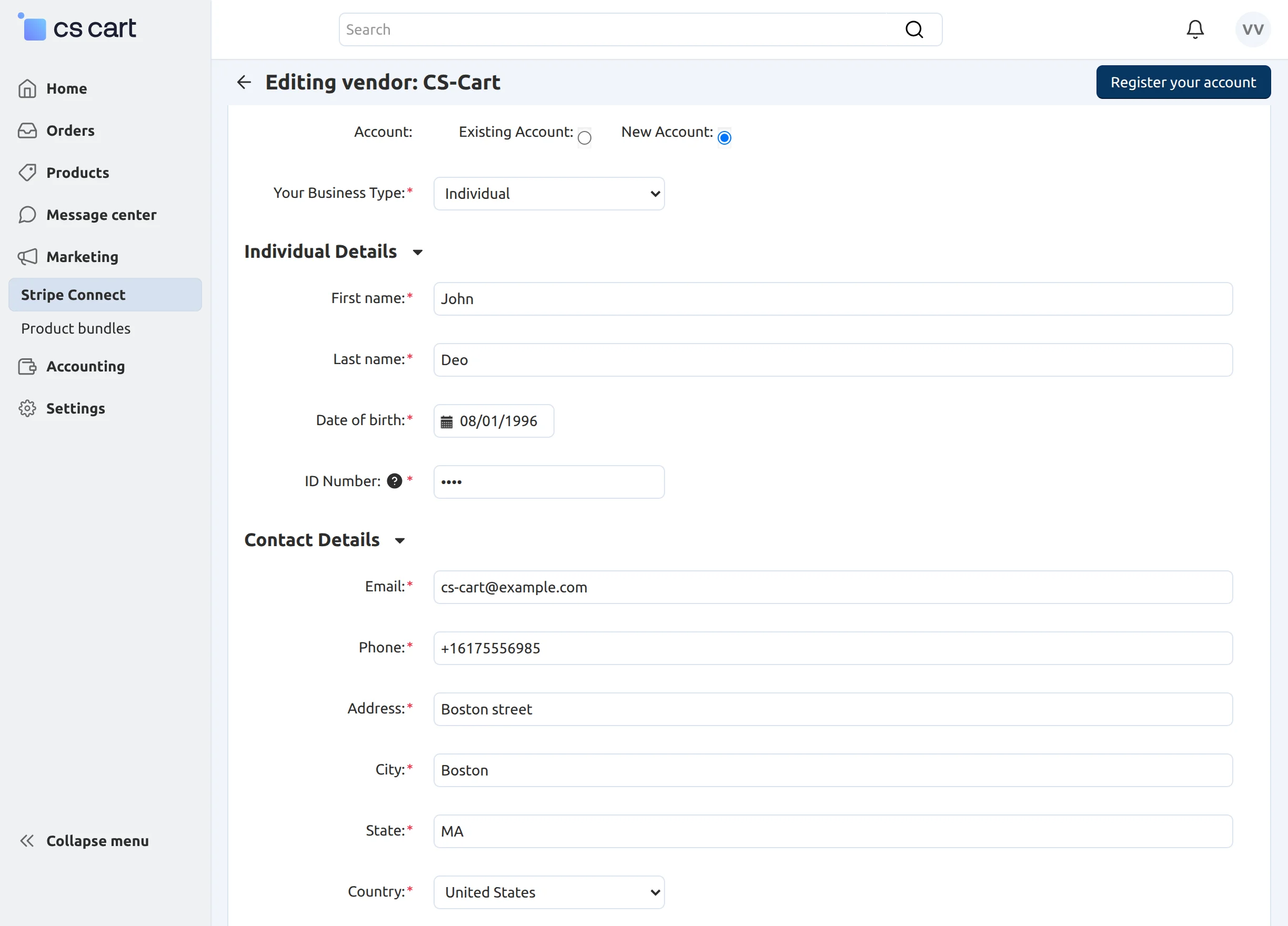Viewport: 1288px width, 926px height.
Task: Open the VV user avatar menu
Action: coord(1252,29)
